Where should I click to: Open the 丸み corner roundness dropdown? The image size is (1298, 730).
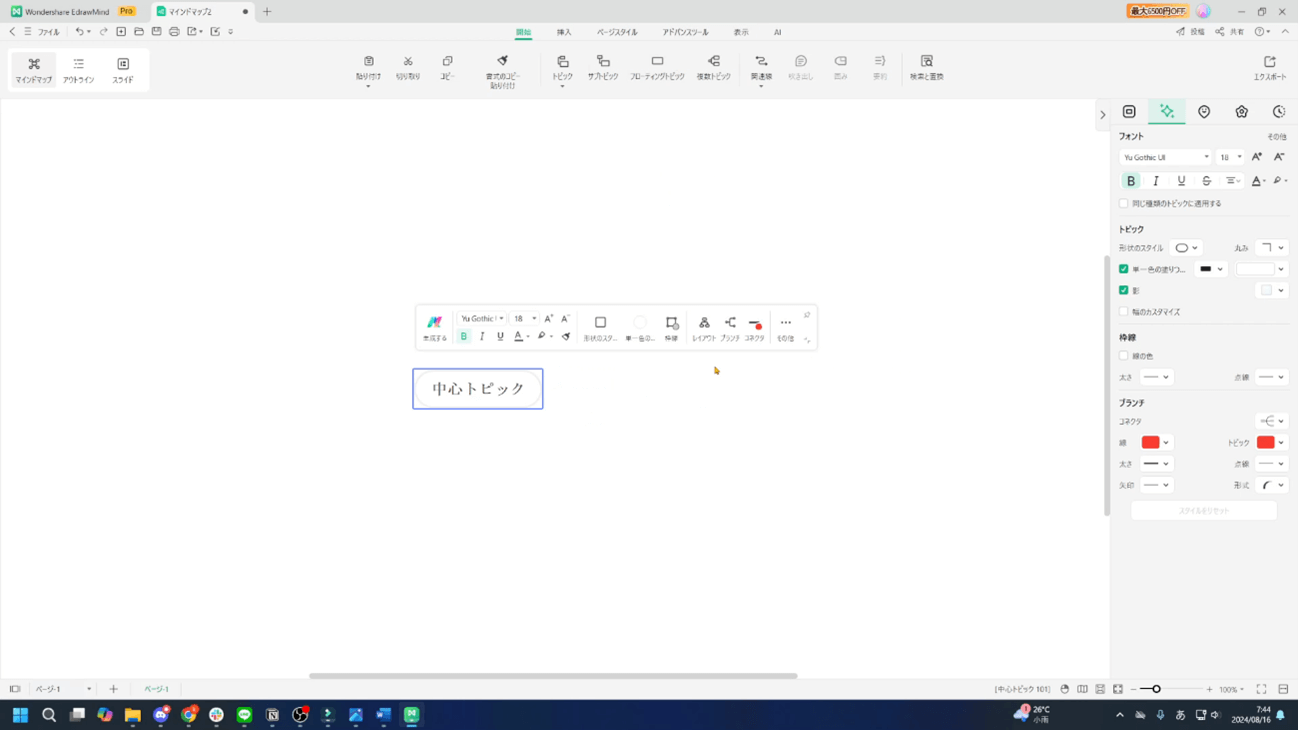click(x=1272, y=248)
